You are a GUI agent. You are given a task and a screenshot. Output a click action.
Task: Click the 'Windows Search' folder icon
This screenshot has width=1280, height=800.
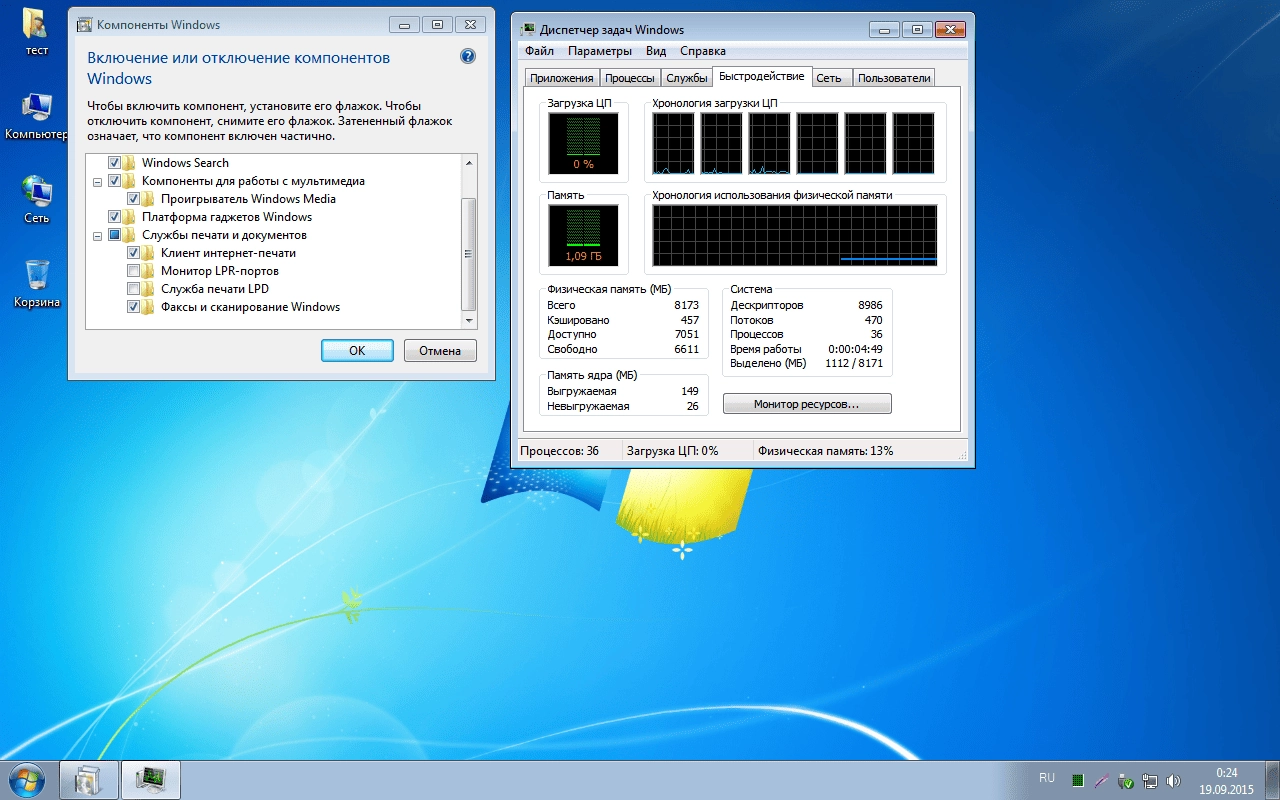(129, 163)
